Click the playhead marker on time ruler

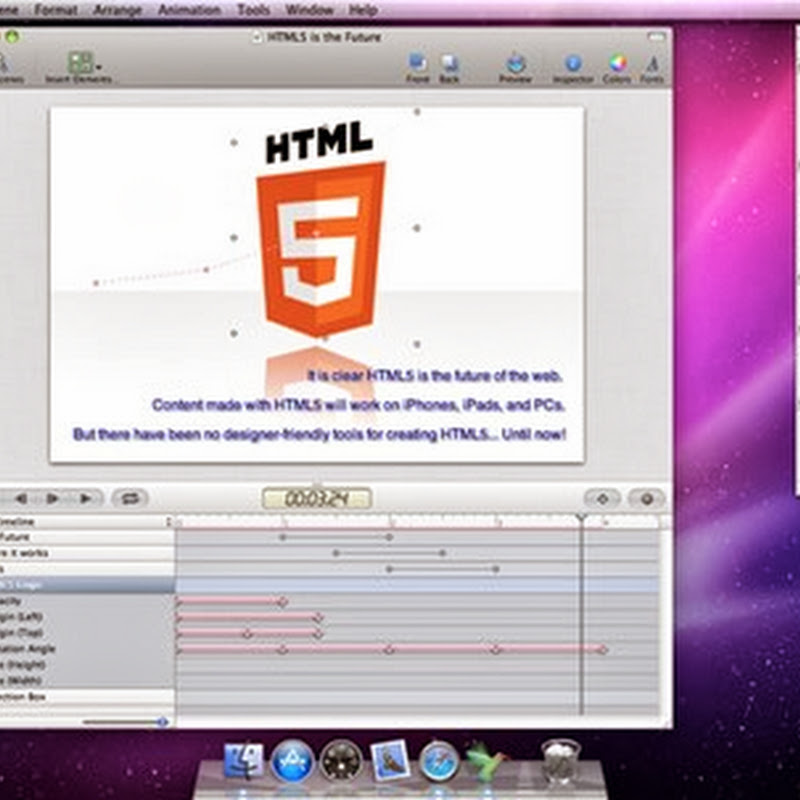pyautogui.click(x=581, y=519)
